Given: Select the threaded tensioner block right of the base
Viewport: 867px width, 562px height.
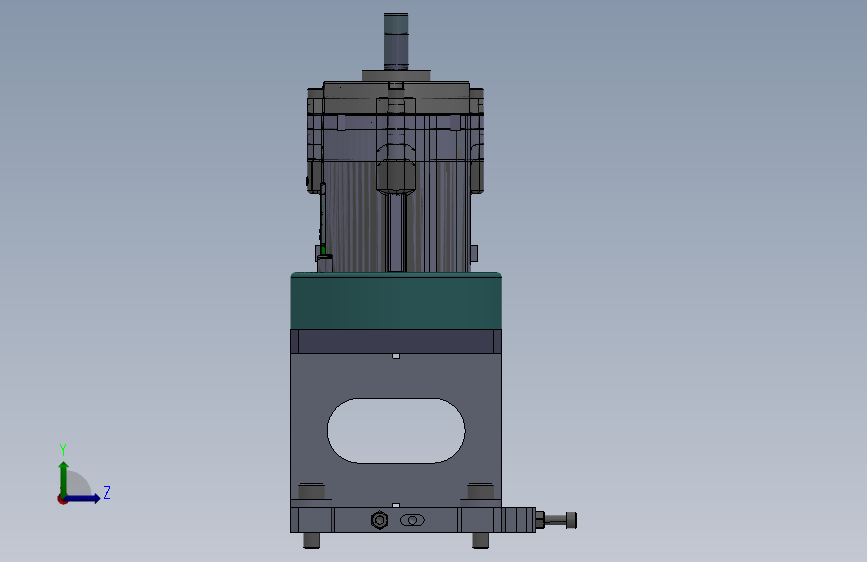Looking at the screenshot, I should pyautogui.click(x=519, y=520).
